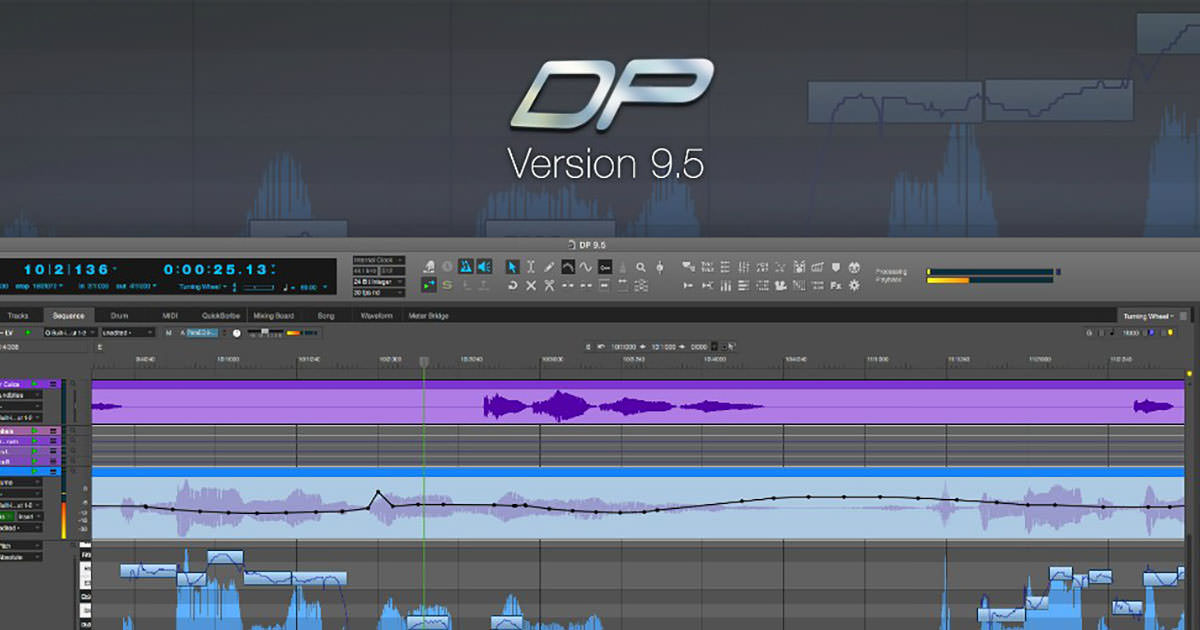Open the Mixing Board faders shortcut icon
The height and width of the screenshot is (630, 1200).
click(x=725, y=286)
